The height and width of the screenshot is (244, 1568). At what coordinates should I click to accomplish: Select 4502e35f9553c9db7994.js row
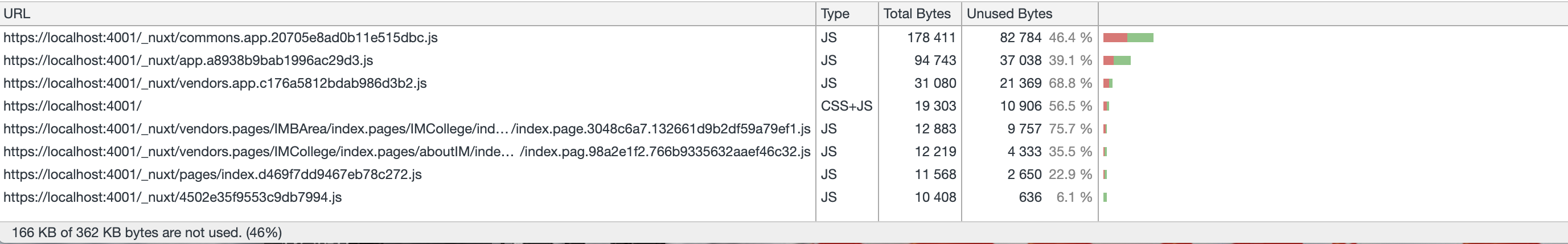pos(173,197)
